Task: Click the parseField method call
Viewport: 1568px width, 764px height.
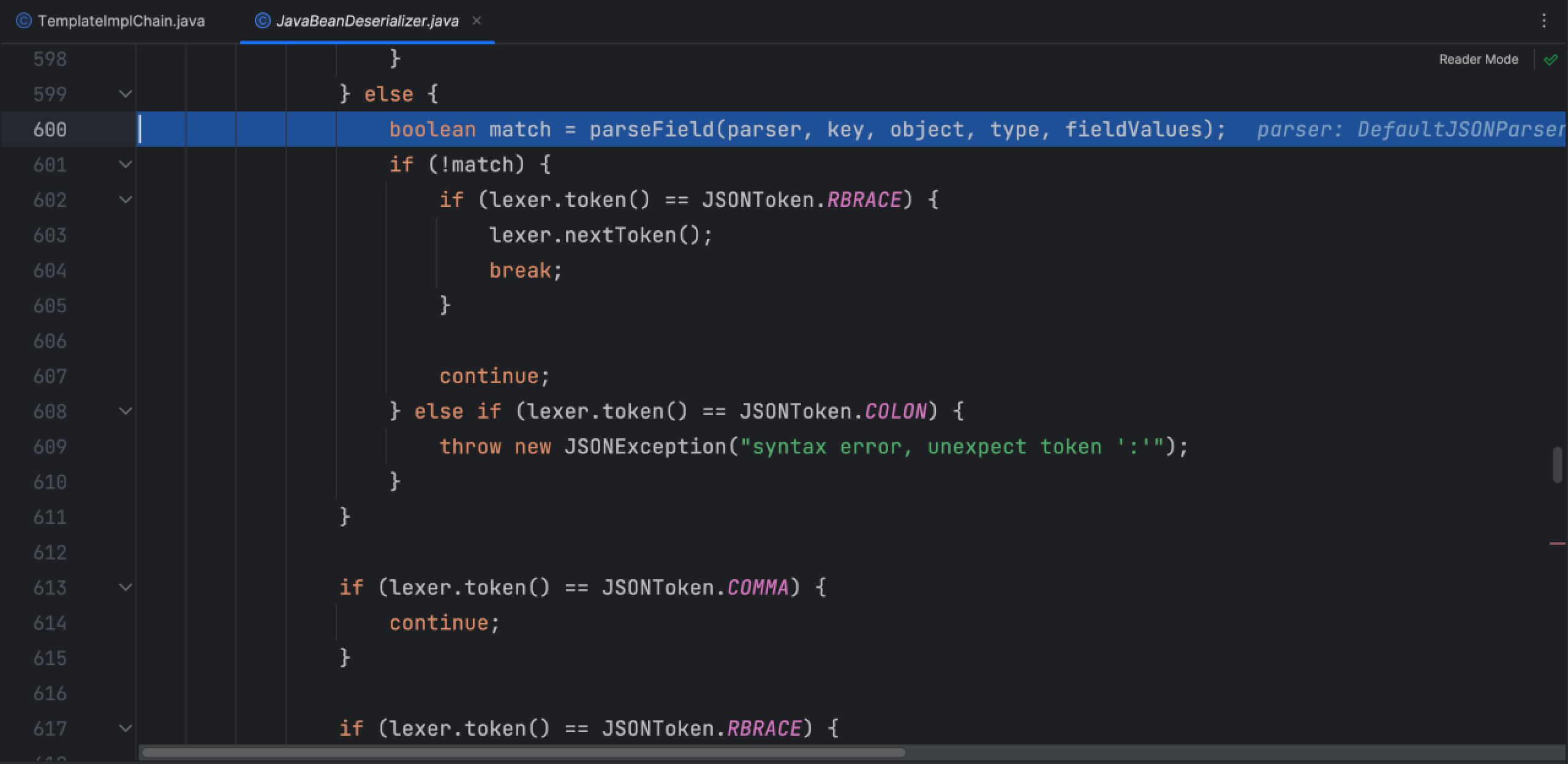Action: 652,130
